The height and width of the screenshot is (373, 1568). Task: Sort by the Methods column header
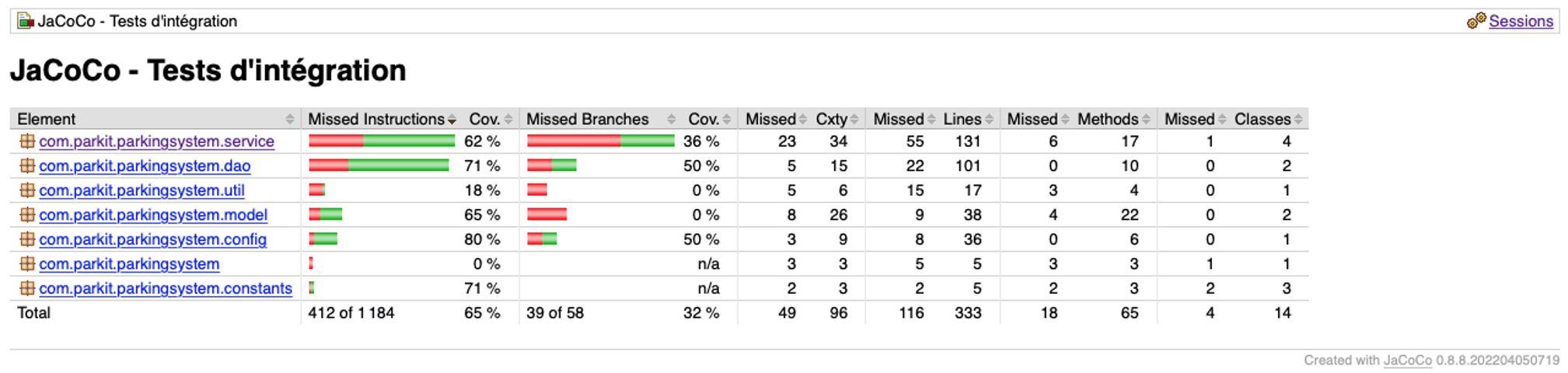(x=1113, y=119)
